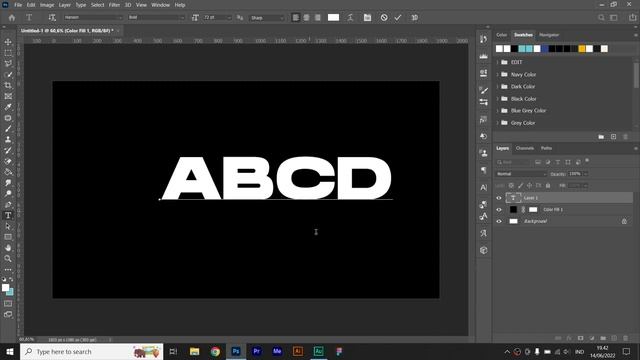Open the font size dropdown
Screen dimensions: 640x360
(218, 18)
